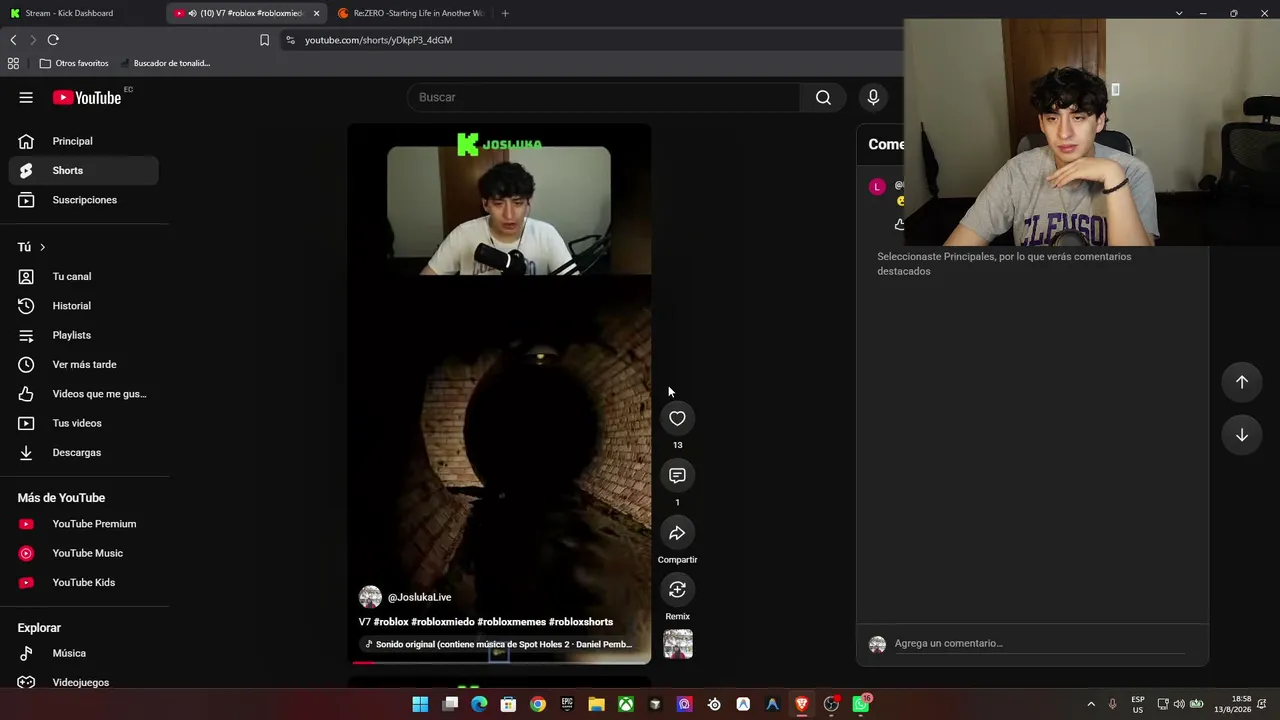Open the tab search dropdown arrow
This screenshot has width=1280, height=720.
tap(1179, 13)
